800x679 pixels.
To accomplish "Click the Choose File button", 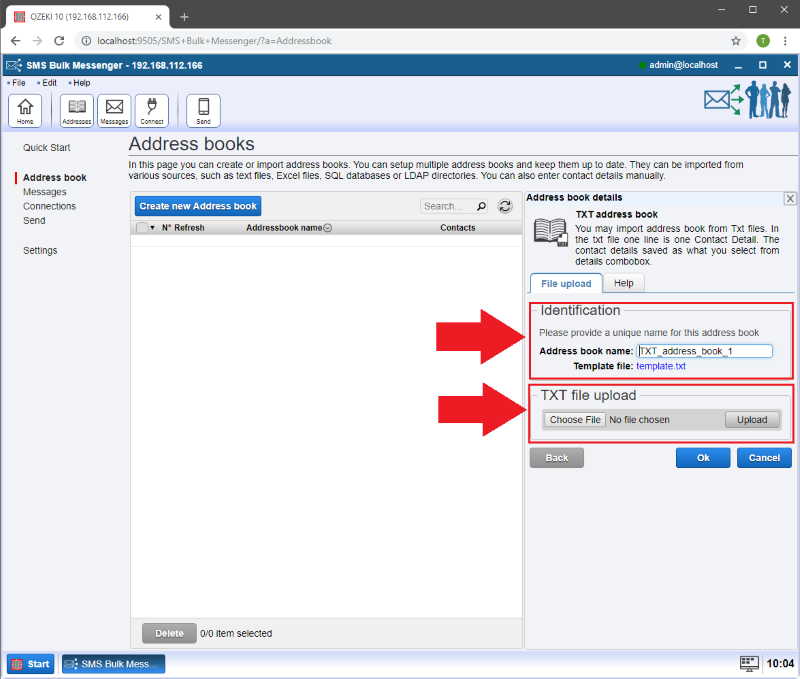I will point(575,420).
